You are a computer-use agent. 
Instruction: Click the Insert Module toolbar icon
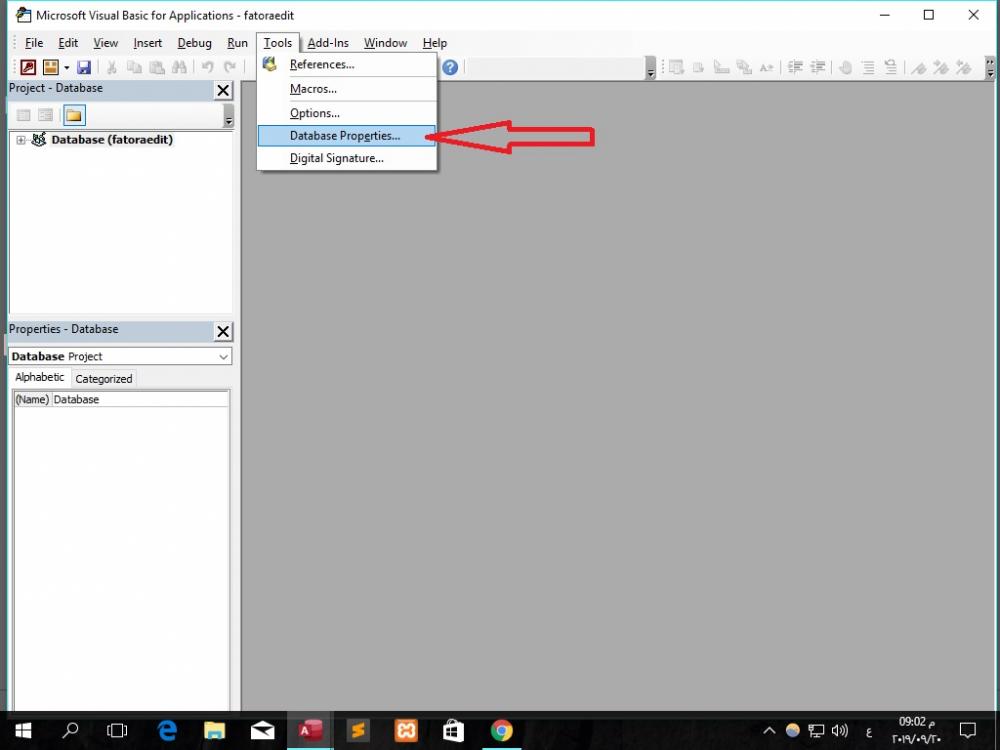coord(51,67)
